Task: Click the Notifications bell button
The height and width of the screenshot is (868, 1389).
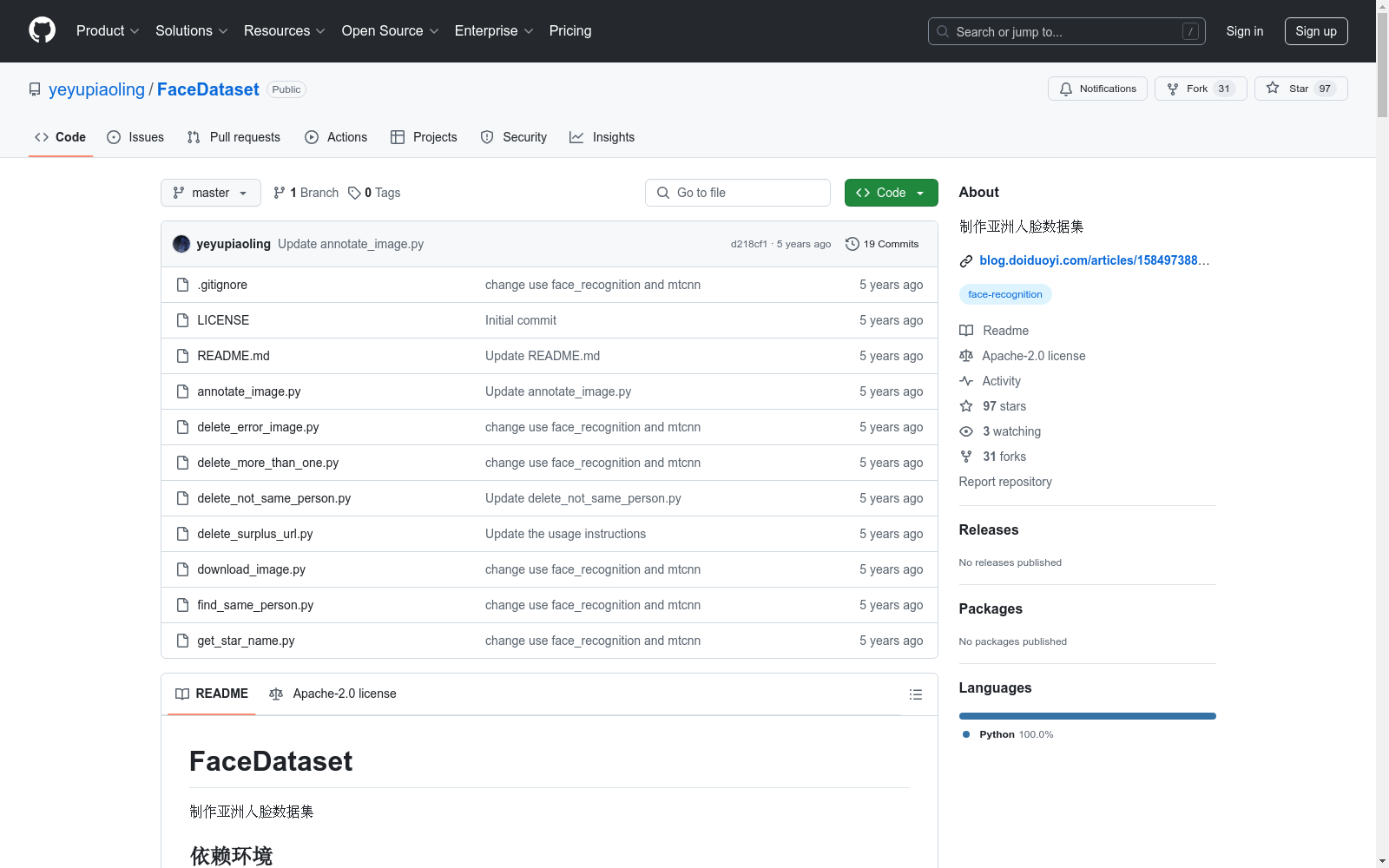Action: coord(1097,89)
